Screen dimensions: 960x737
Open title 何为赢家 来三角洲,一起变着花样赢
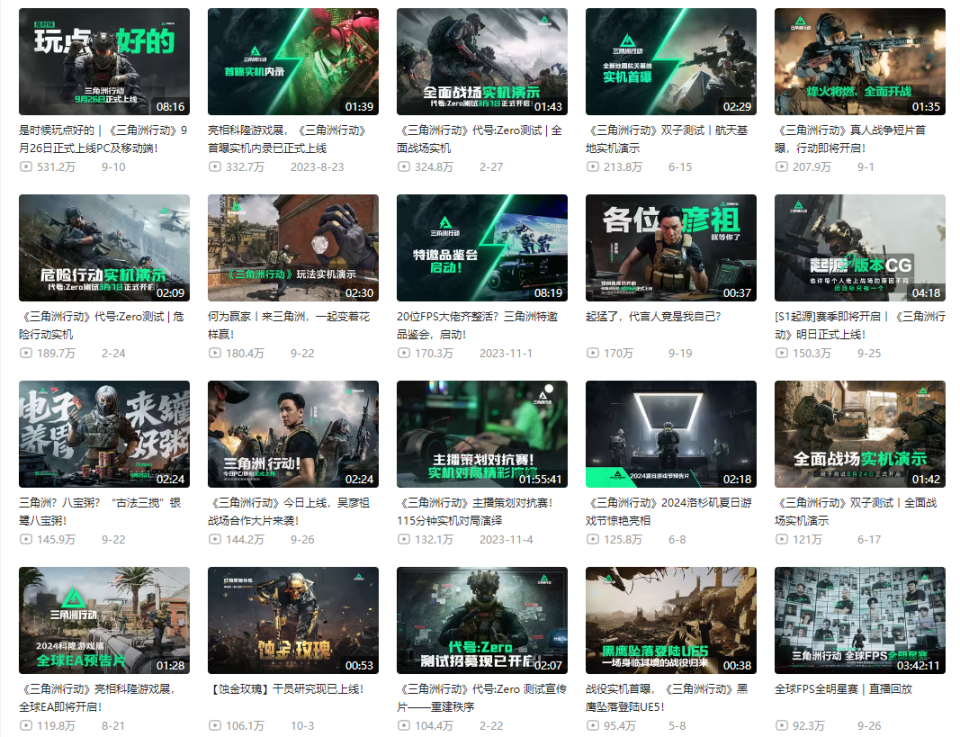(289, 325)
